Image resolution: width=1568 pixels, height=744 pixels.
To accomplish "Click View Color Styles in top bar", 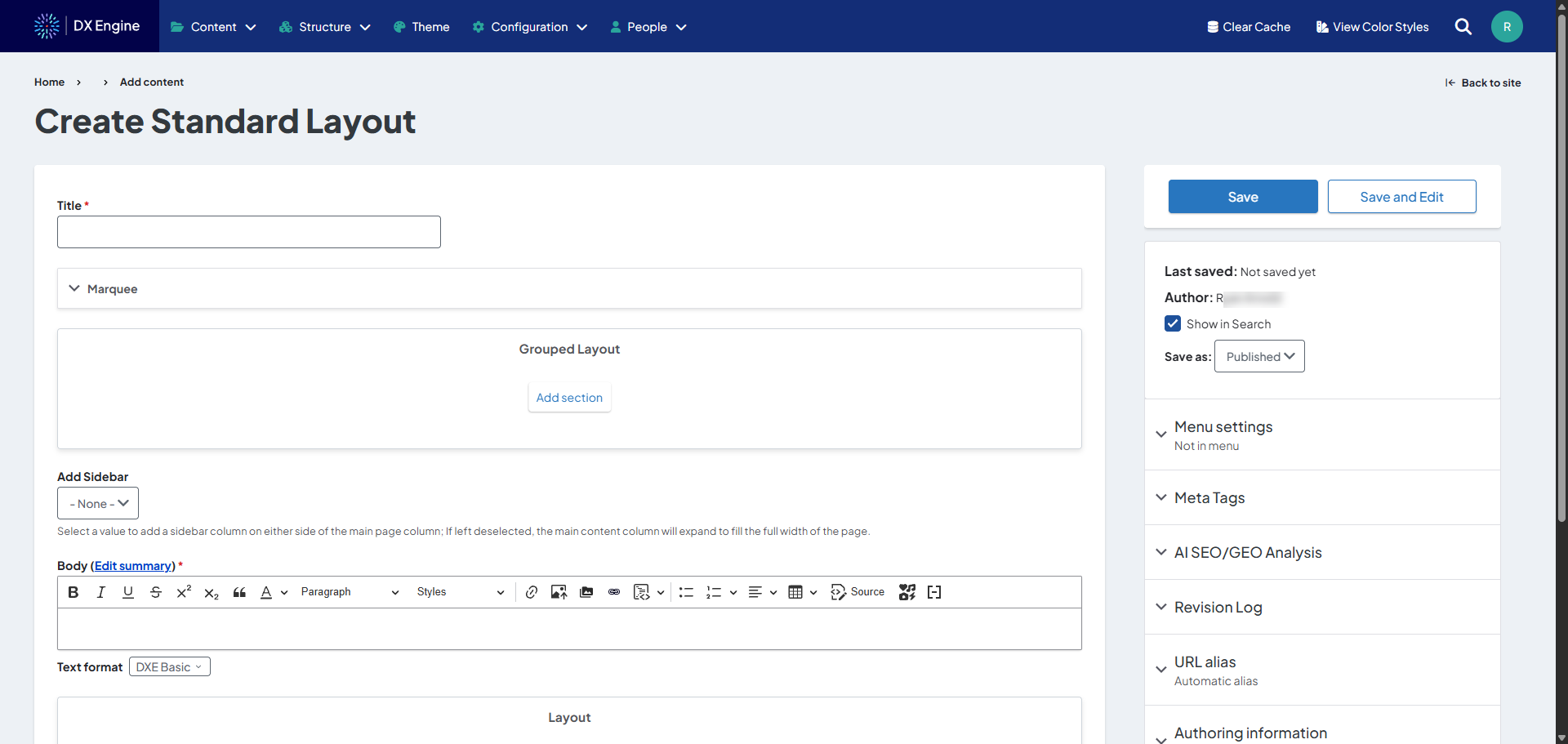I will coord(1373,27).
